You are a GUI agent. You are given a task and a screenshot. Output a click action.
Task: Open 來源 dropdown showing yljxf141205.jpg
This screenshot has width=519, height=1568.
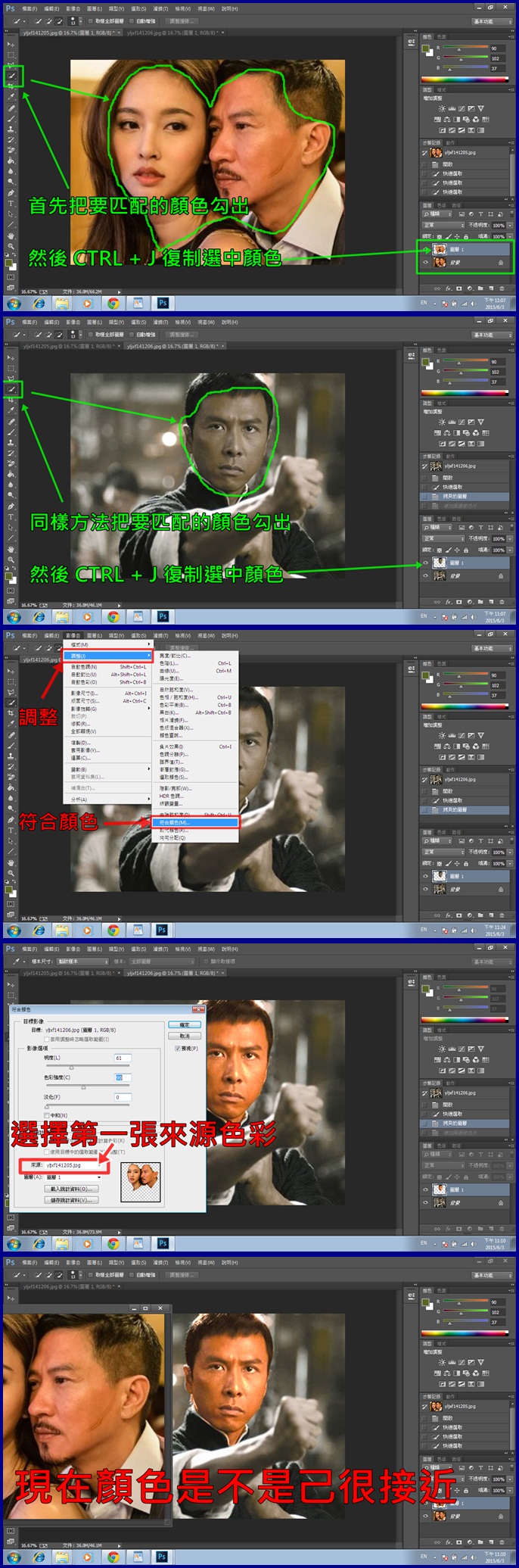pyautogui.click(x=73, y=1166)
